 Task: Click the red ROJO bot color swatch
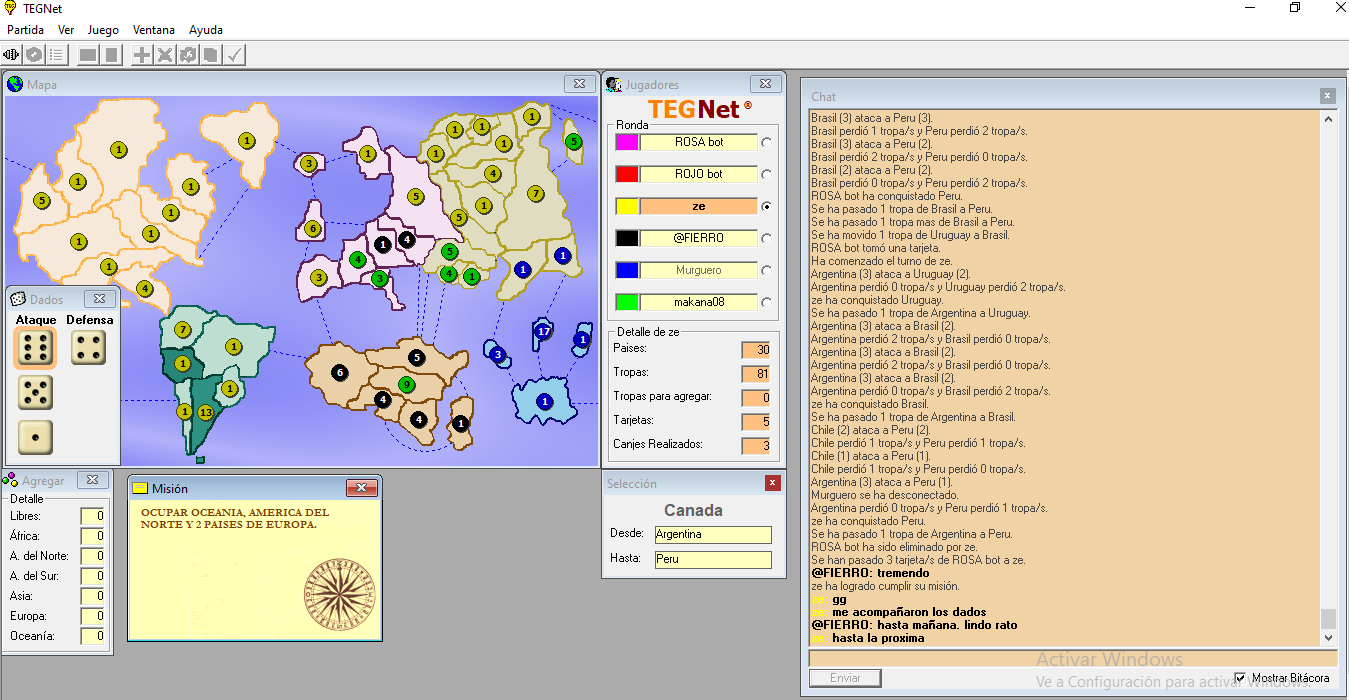[627, 174]
